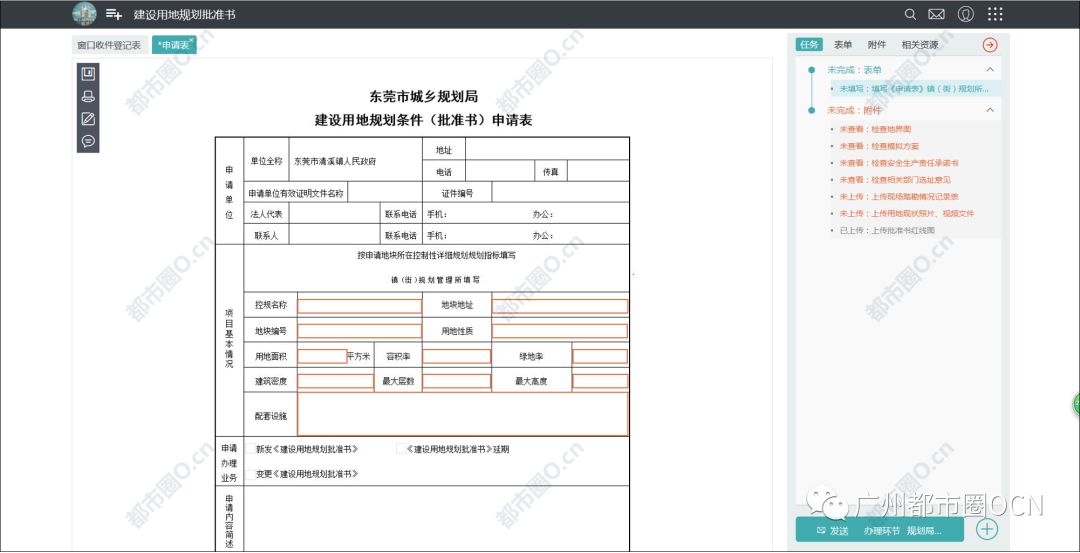Click the 用地面积 input field

(x=322, y=356)
